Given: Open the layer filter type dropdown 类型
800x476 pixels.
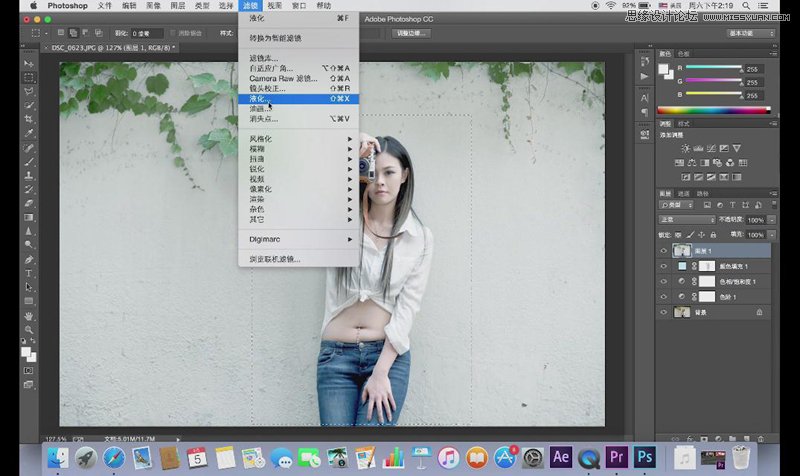Looking at the screenshot, I should (676, 205).
